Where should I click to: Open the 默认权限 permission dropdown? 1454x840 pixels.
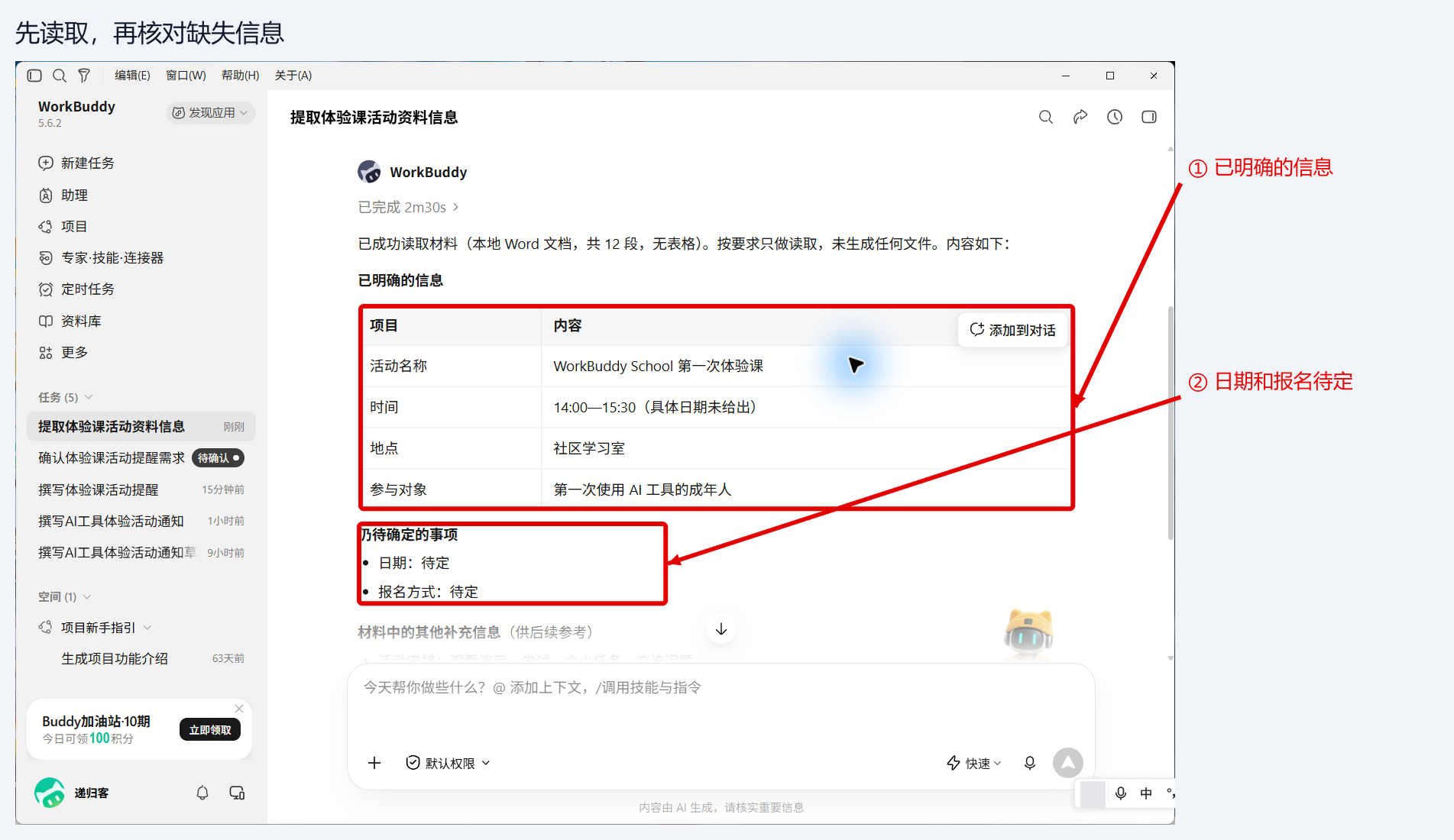449,763
